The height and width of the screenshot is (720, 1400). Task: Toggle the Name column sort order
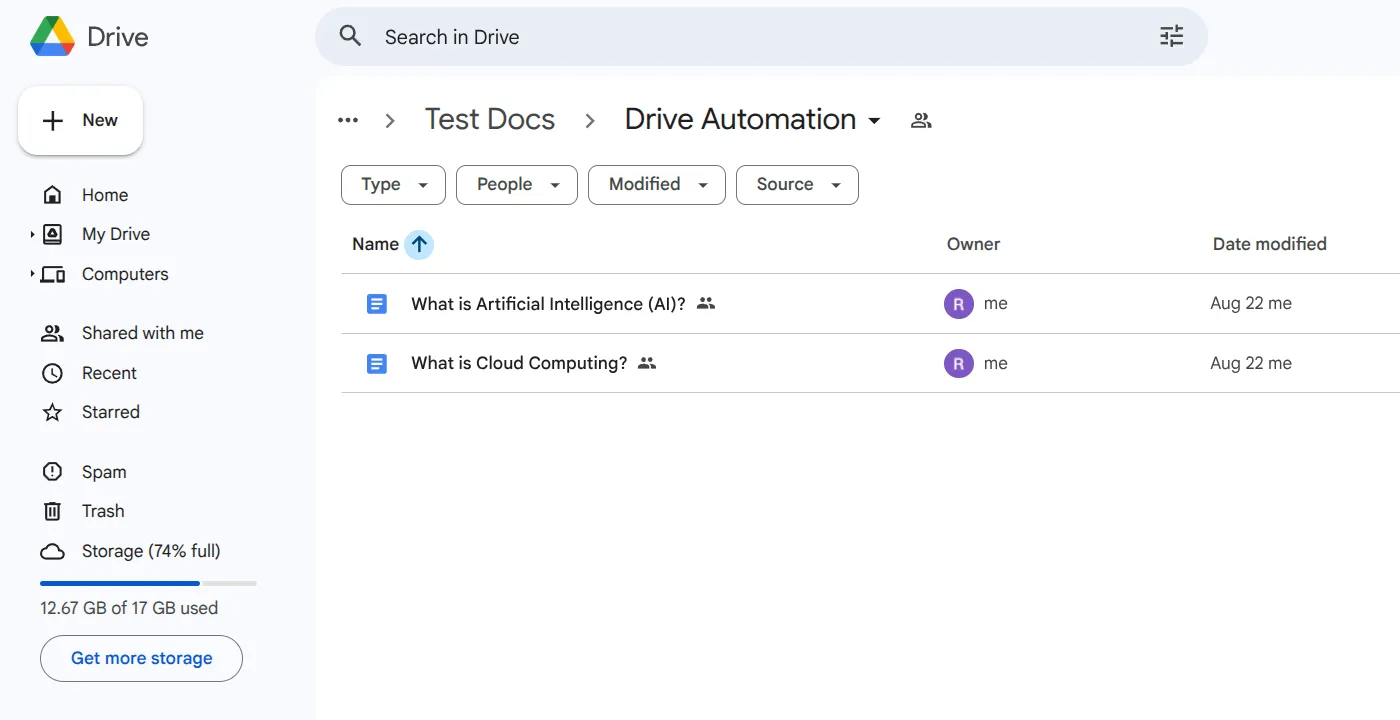418,244
